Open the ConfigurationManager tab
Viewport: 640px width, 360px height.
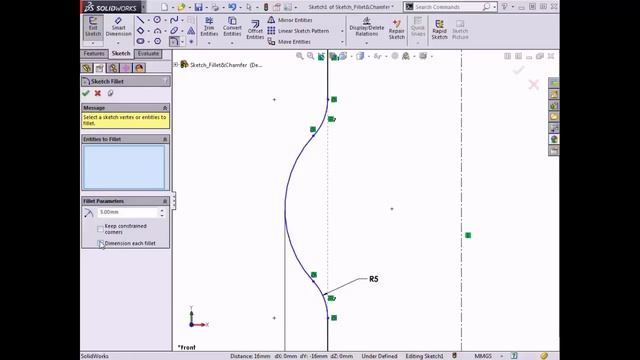pyautogui.click(x=113, y=68)
